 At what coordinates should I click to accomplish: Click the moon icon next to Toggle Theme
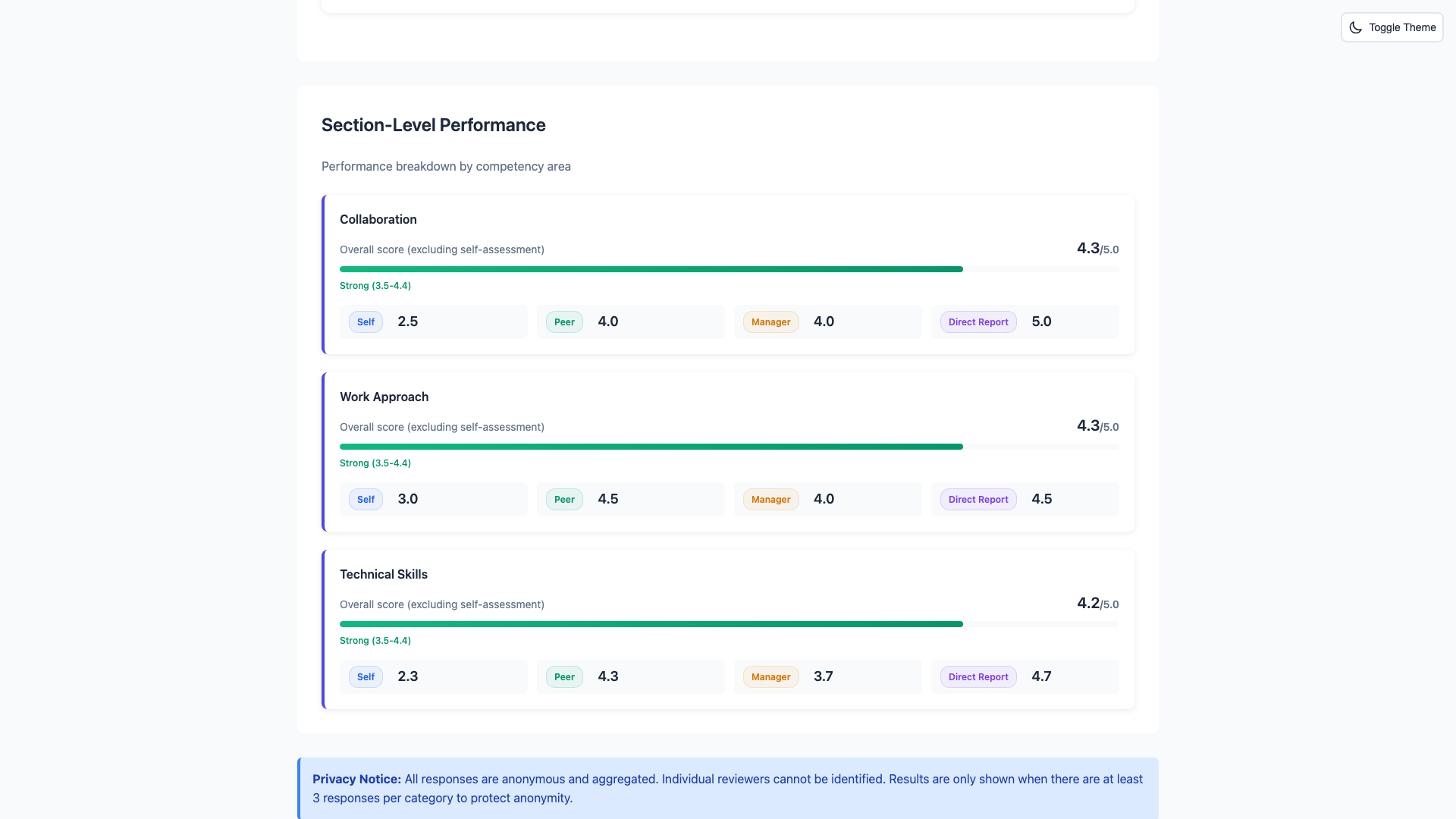(1357, 27)
